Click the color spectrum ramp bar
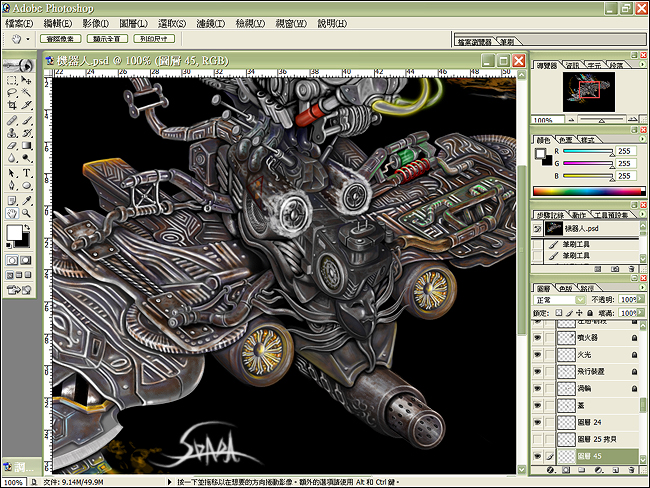Image resolution: width=650 pixels, height=488 pixels. (589, 191)
